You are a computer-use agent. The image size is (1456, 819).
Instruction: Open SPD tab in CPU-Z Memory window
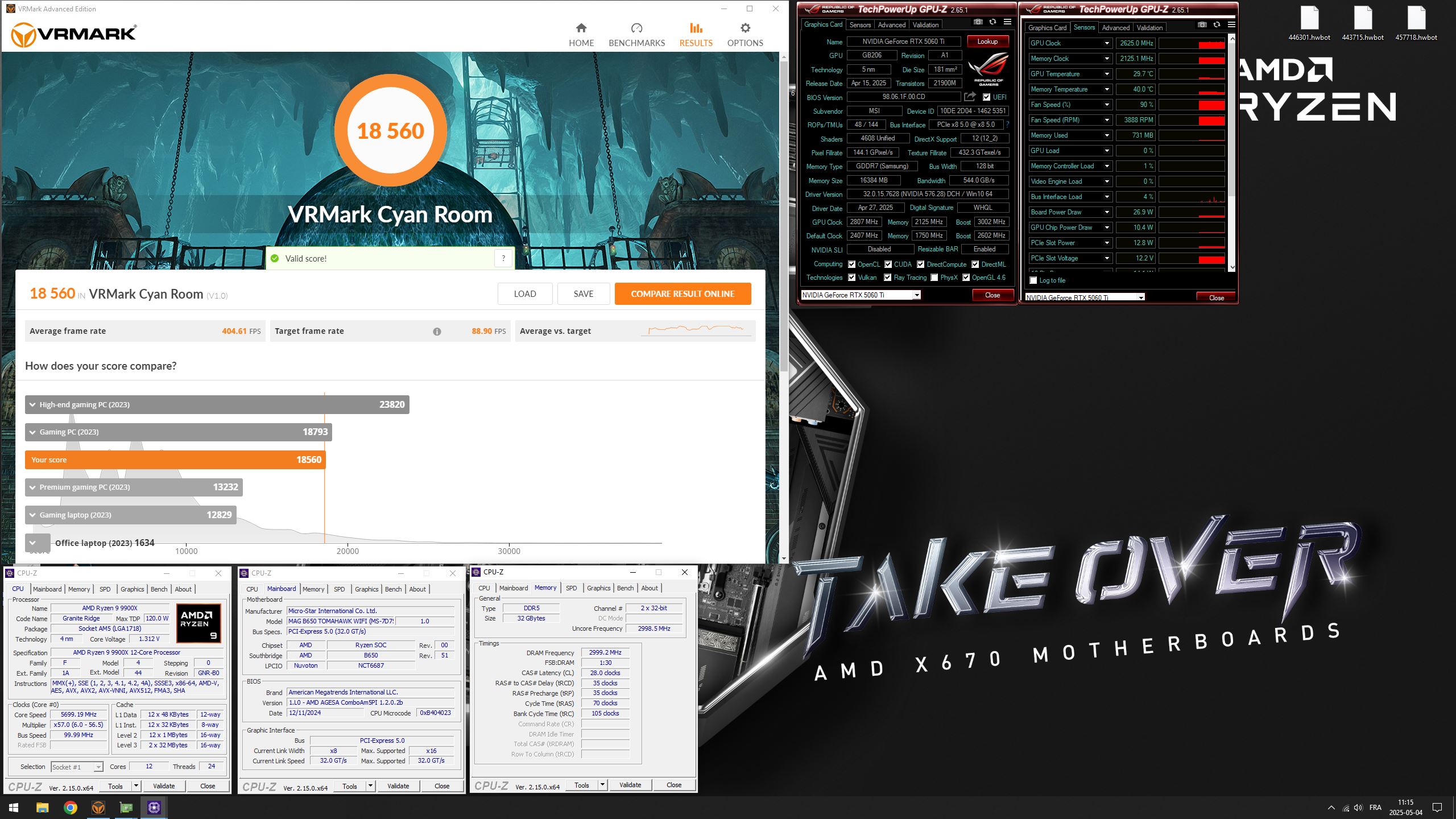pyautogui.click(x=571, y=588)
